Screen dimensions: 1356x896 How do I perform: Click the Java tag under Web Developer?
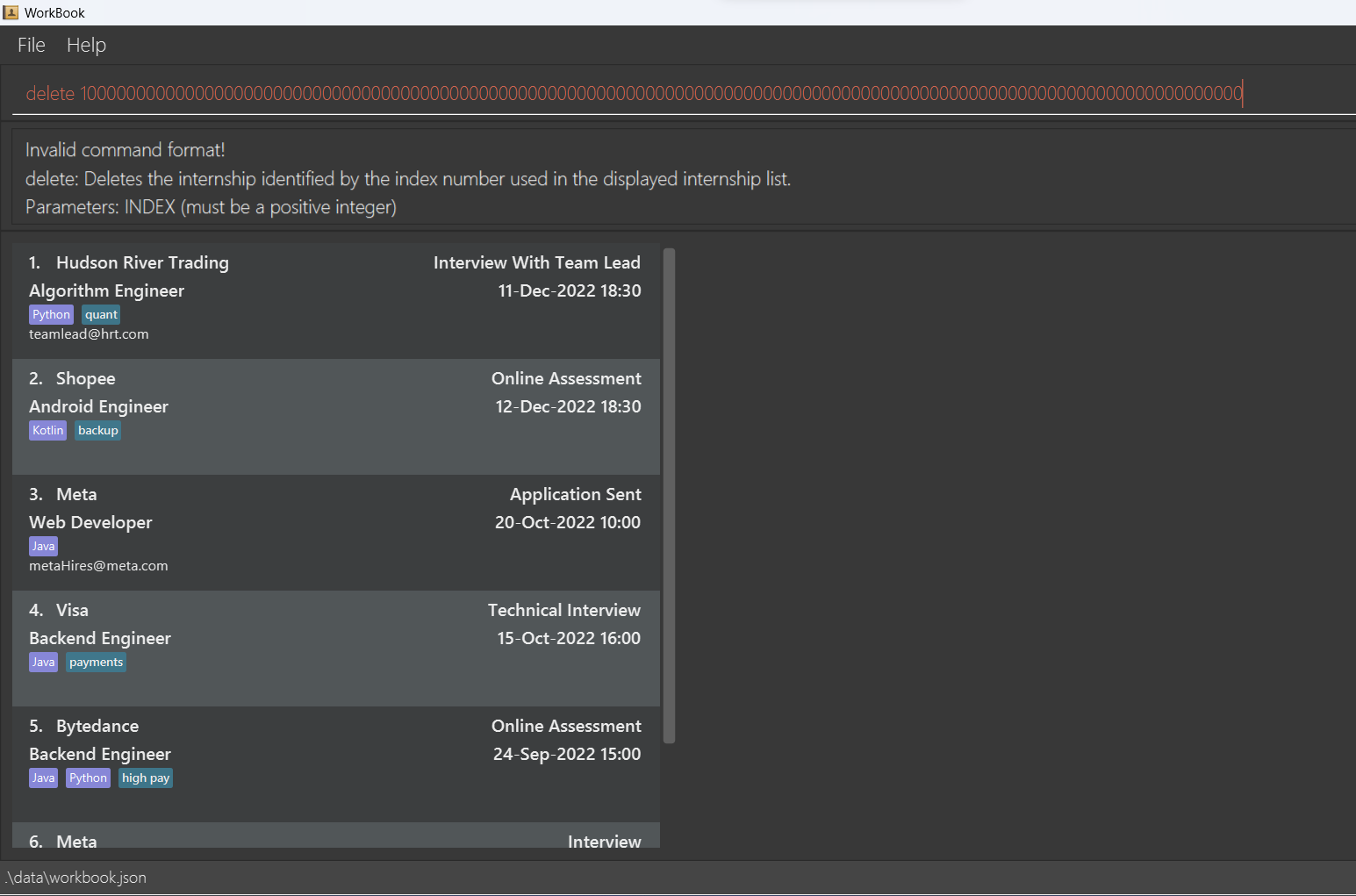tap(43, 546)
